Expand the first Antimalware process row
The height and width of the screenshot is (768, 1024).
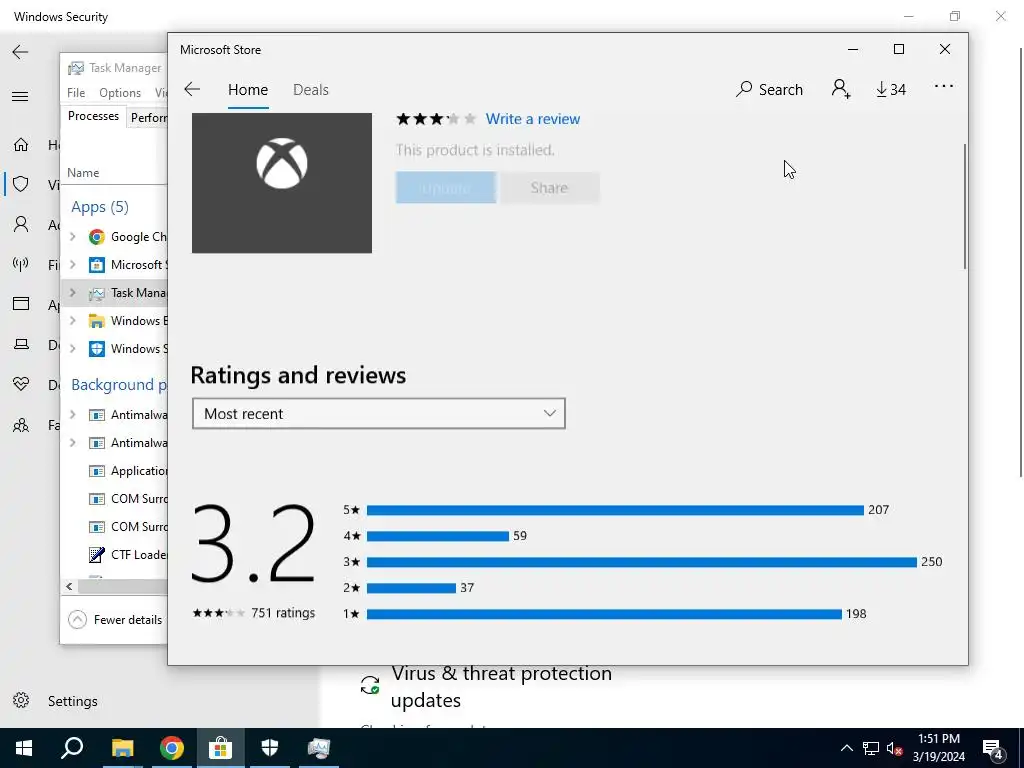click(x=72, y=415)
